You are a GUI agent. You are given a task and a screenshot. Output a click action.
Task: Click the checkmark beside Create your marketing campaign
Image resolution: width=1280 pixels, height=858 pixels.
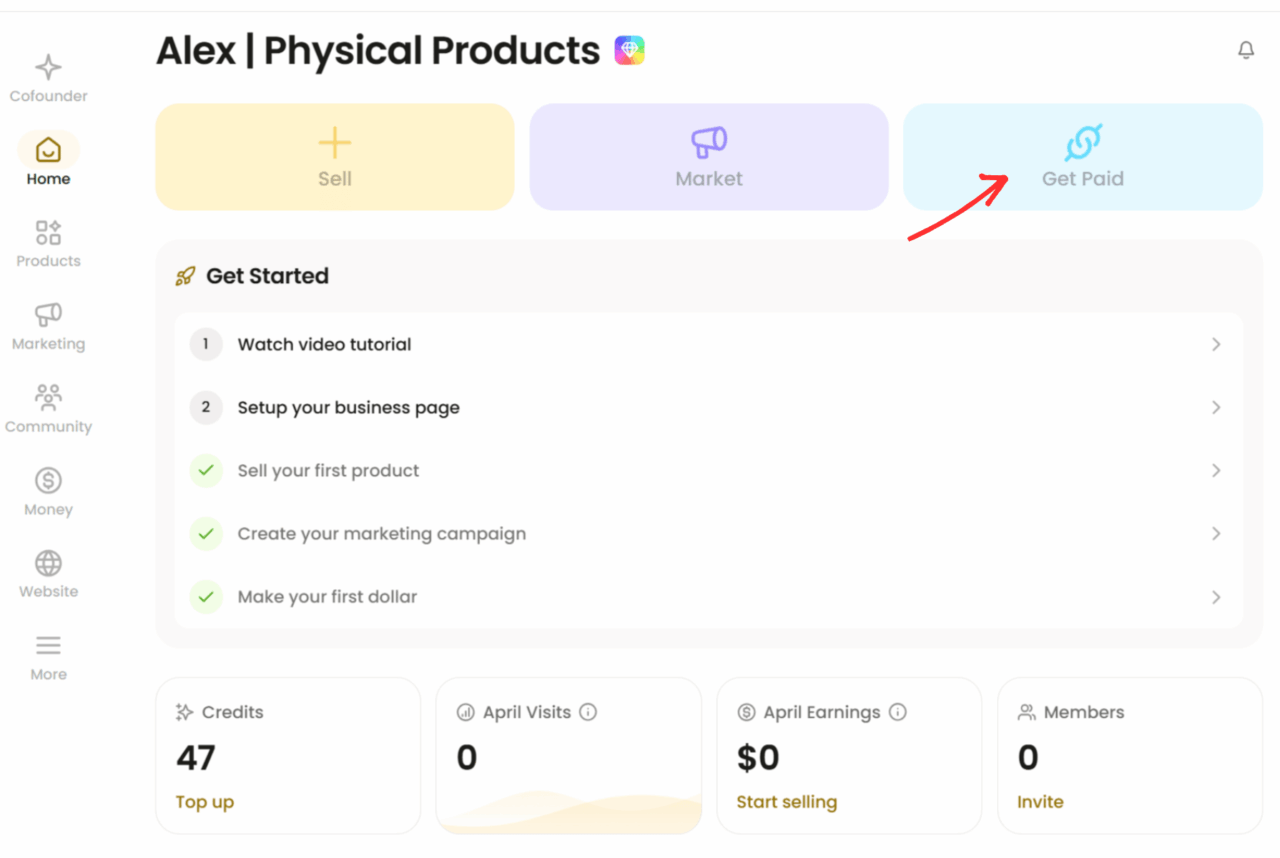pyautogui.click(x=206, y=534)
